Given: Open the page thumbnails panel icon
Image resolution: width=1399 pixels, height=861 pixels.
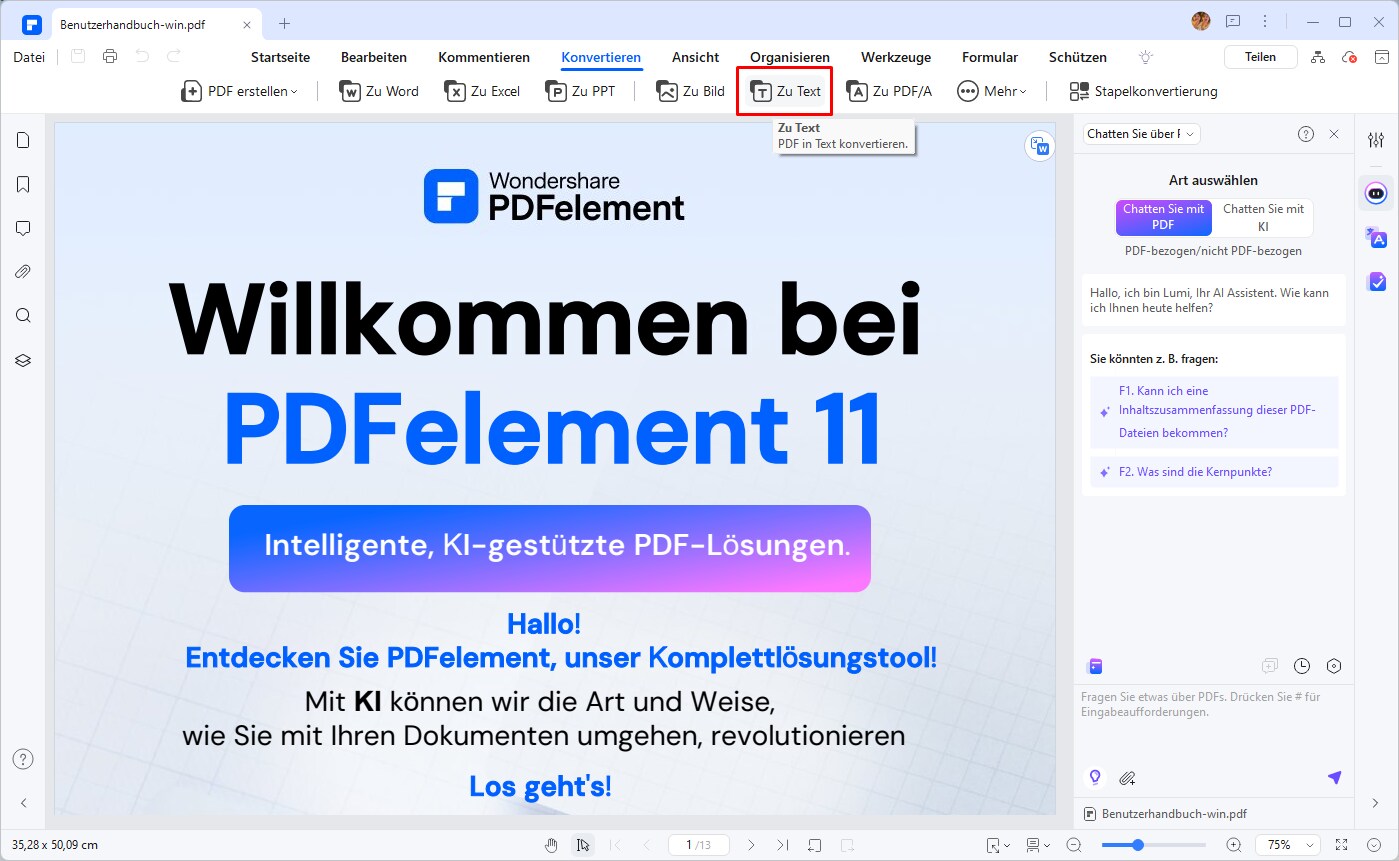Looking at the screenshot, I should tap(23, 140).
